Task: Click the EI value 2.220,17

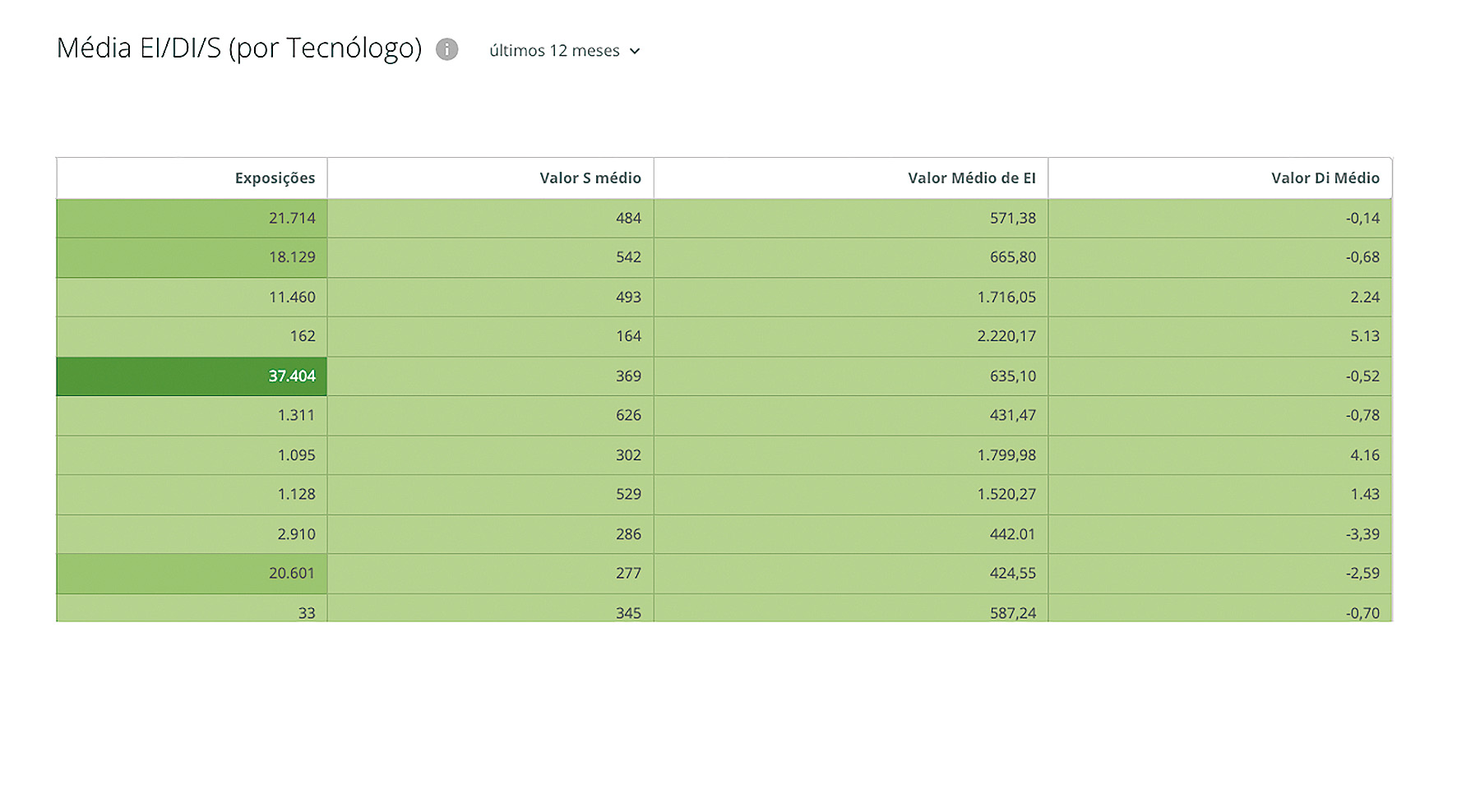Action: point(1006,337)
